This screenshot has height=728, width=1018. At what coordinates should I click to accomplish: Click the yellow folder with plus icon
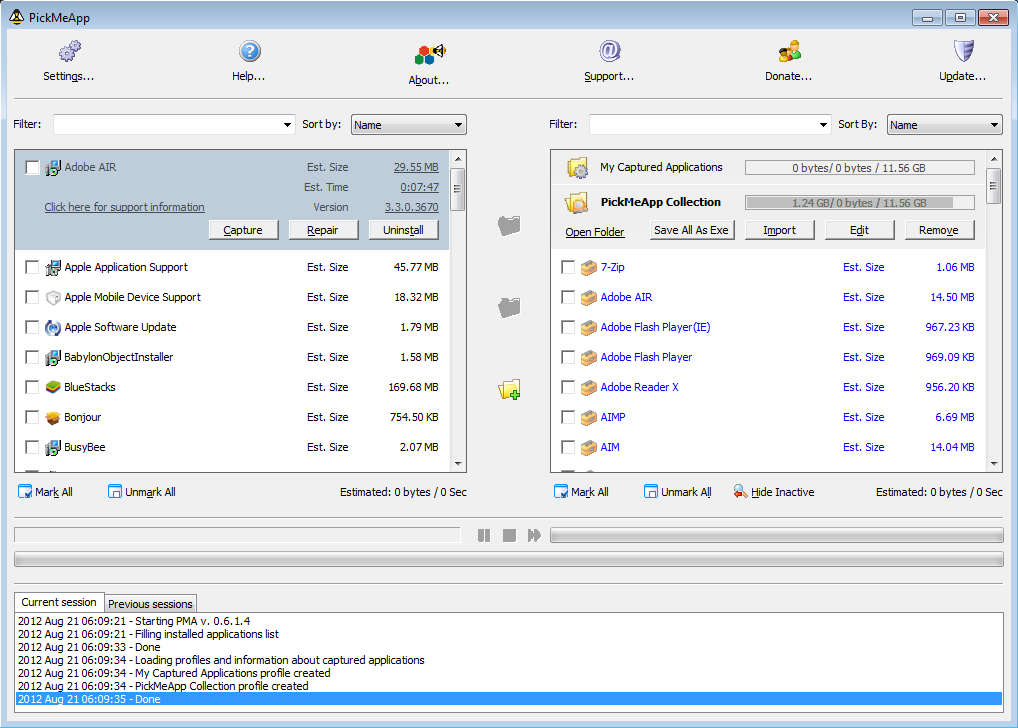tap(509, 389)
